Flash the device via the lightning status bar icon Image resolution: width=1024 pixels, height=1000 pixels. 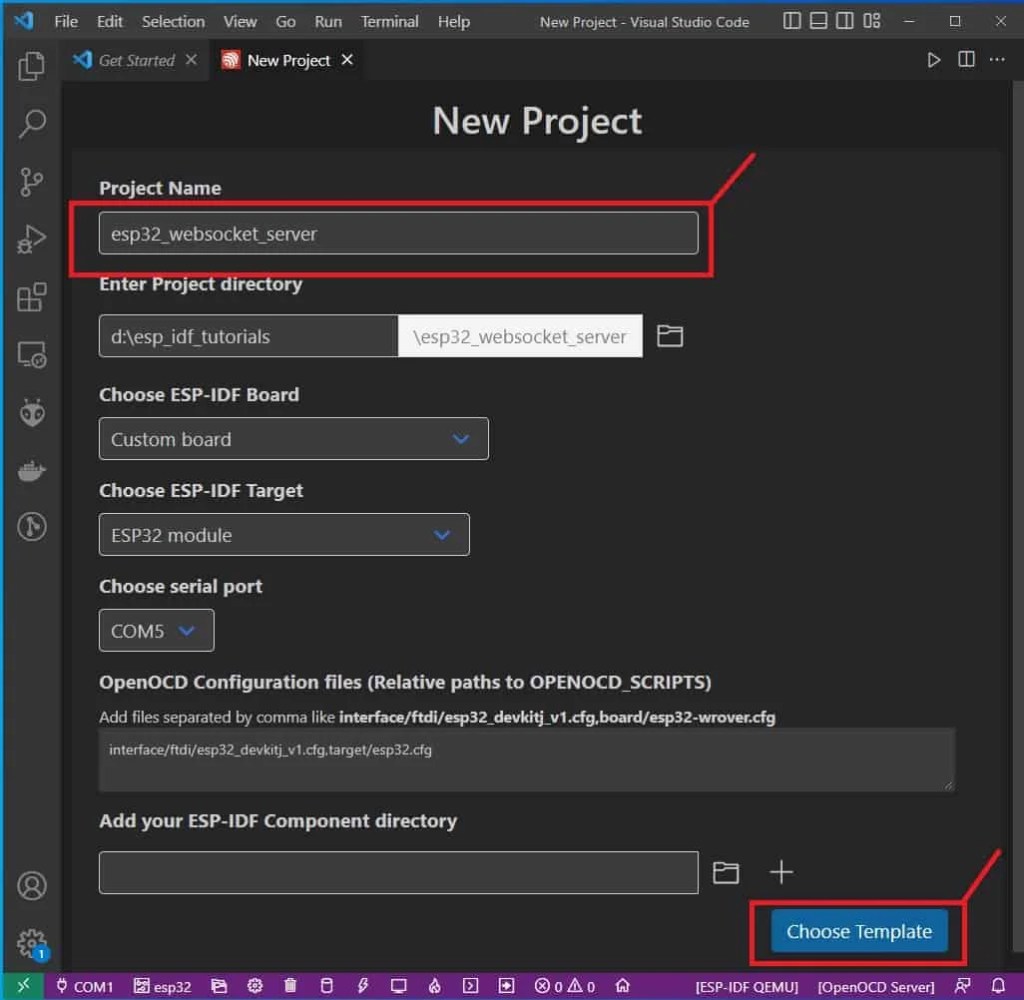(x=361, y=986)
